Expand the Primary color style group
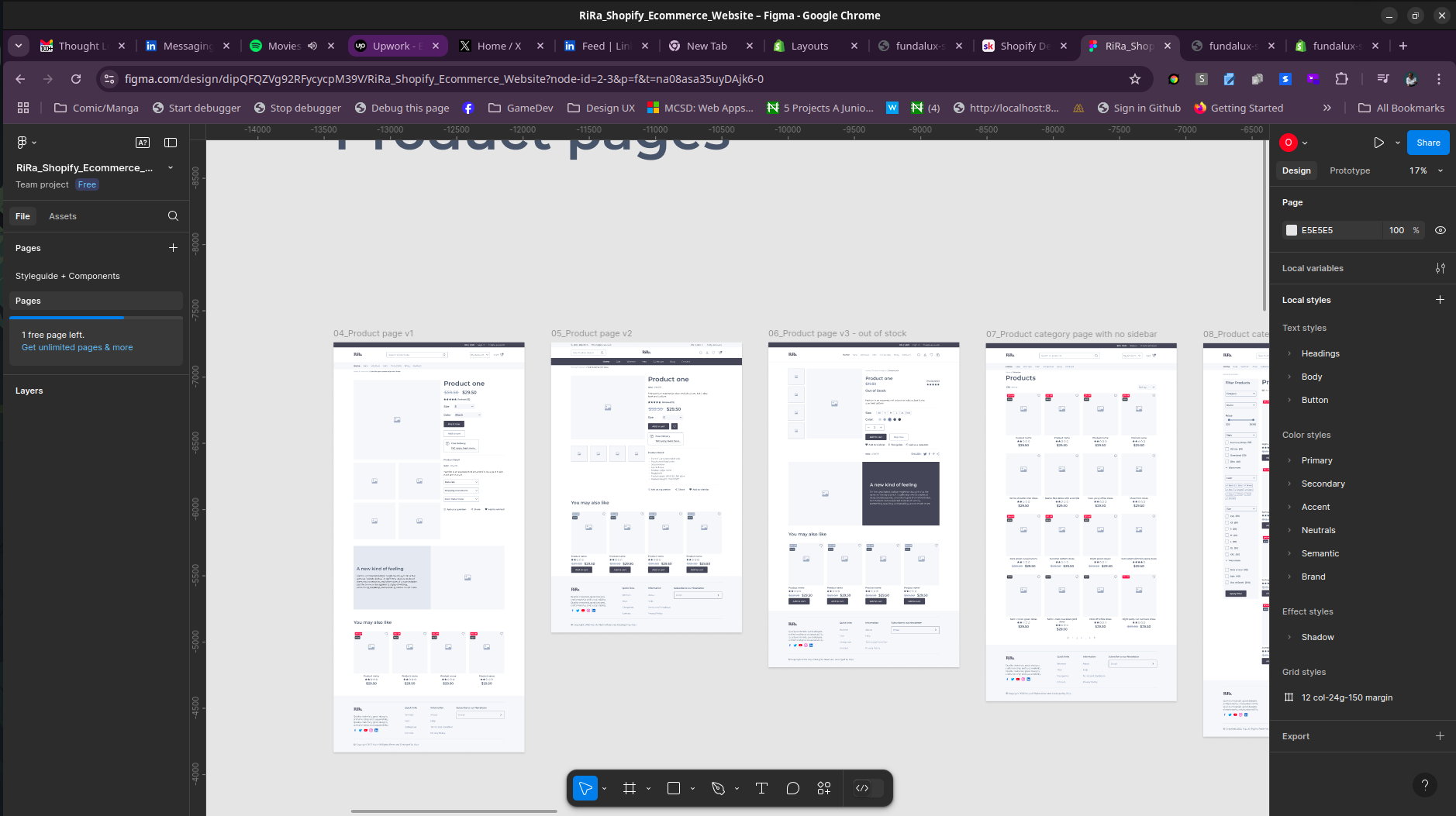Image resolution: width=1456 pixels, height=816 pixels. pyautogui.click(x=1289, y=460)
